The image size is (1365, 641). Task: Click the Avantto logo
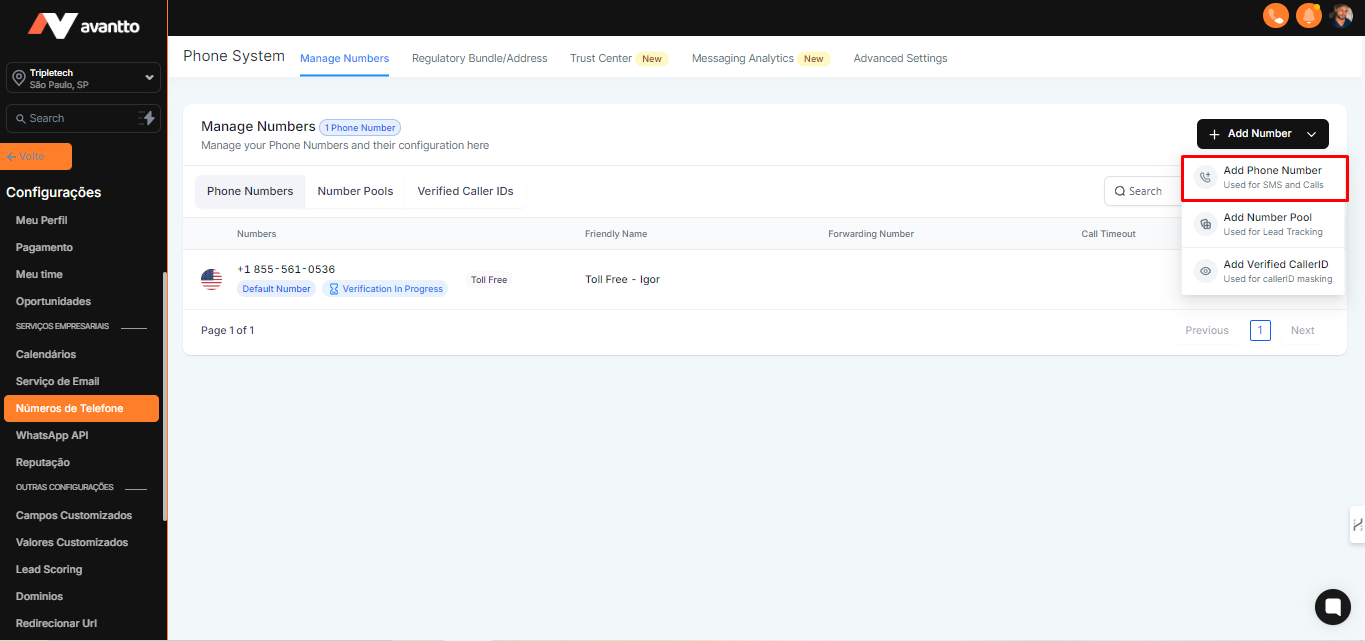click(84, 26)
